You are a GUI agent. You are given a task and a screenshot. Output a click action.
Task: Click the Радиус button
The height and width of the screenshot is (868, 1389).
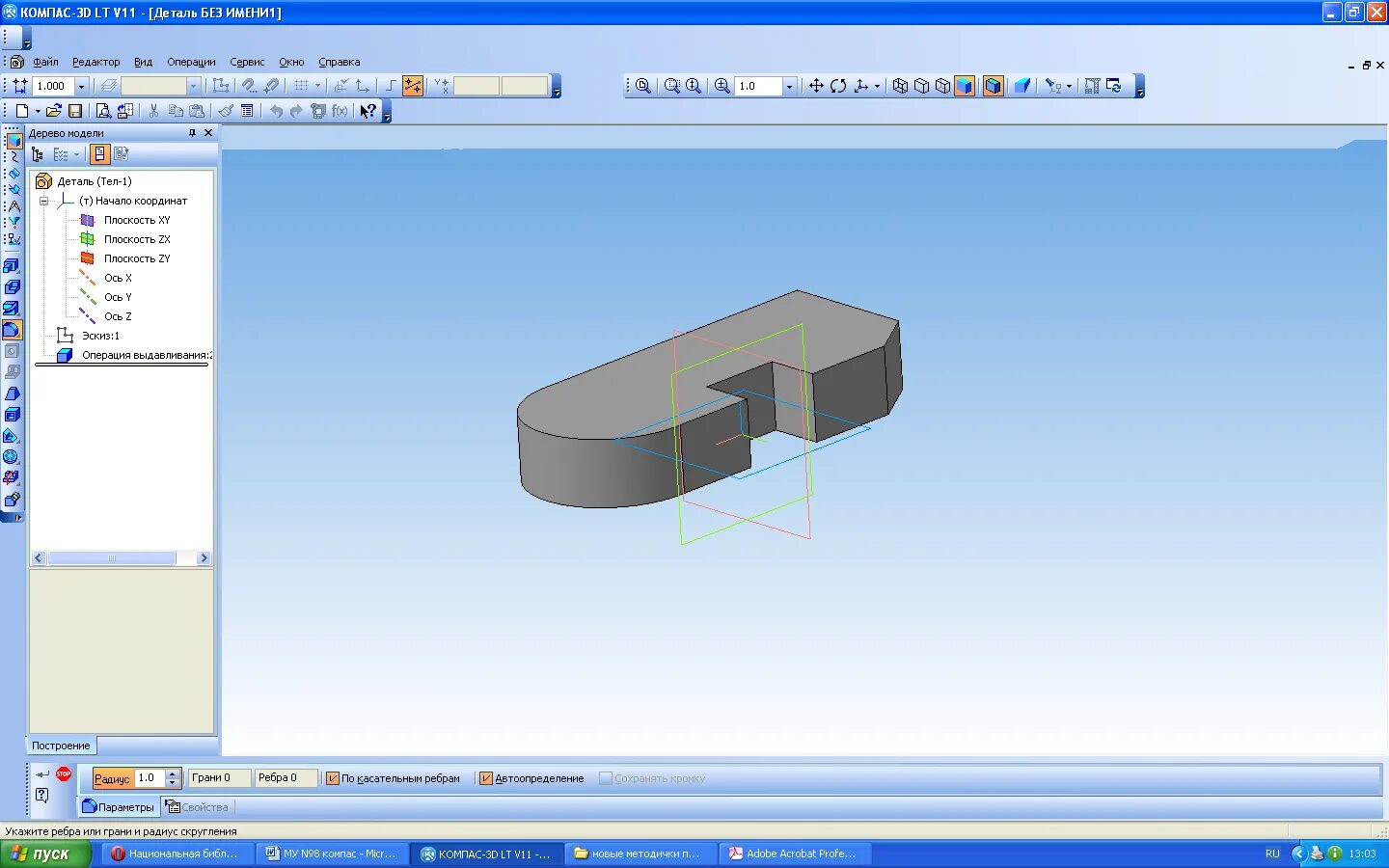113,778
